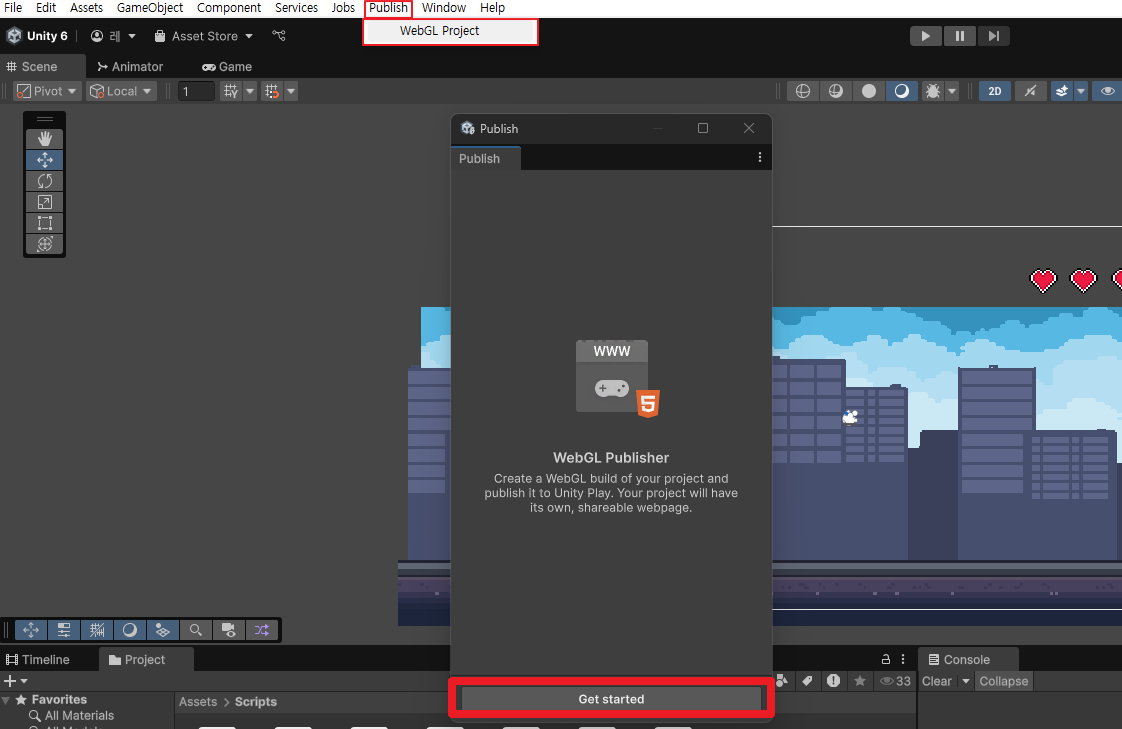
Task: Start Play mode
Action: coord(925,36)
